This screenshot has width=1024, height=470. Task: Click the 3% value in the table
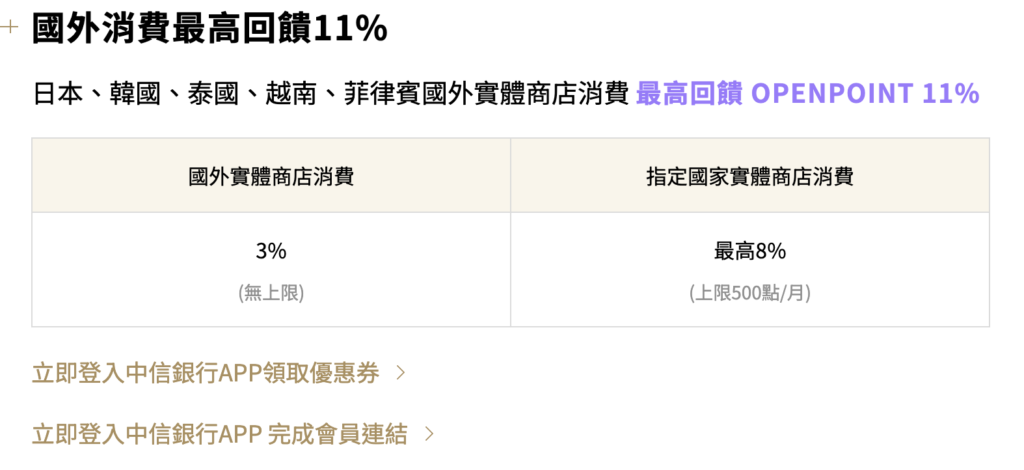click(271, 252)
